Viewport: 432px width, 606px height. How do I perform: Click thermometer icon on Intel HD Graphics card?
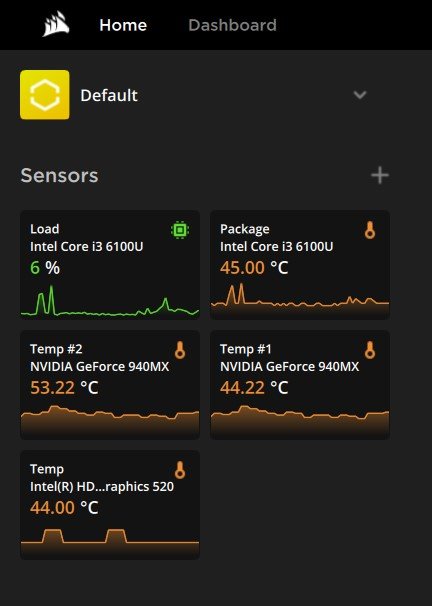click(180, 470)
